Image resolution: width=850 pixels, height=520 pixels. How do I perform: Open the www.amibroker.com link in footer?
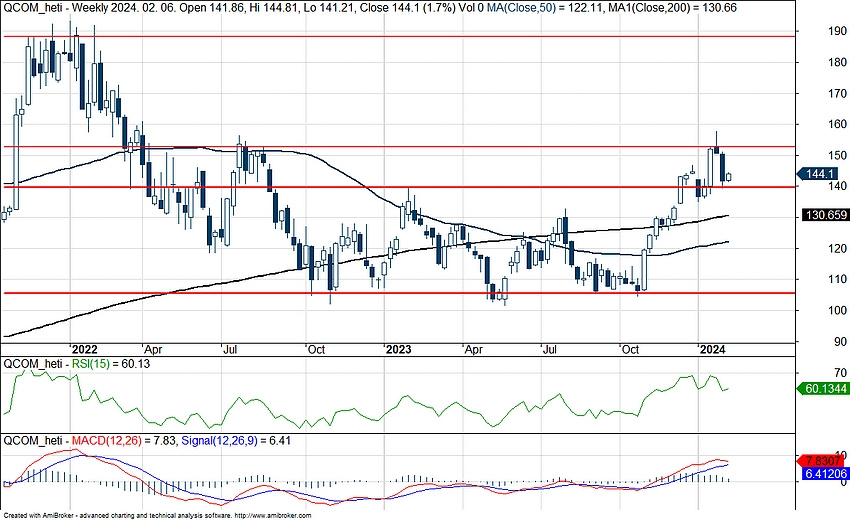pos(274,516)
